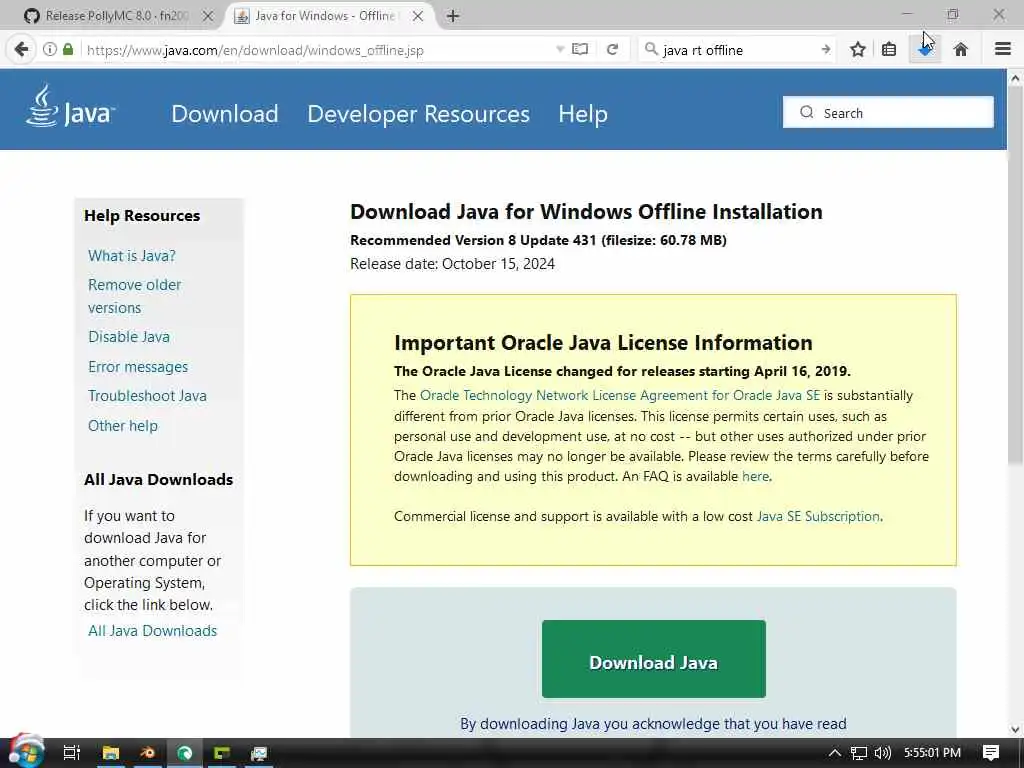Open site information icon in address bar
1024x768 pixels.
(50, 50)
